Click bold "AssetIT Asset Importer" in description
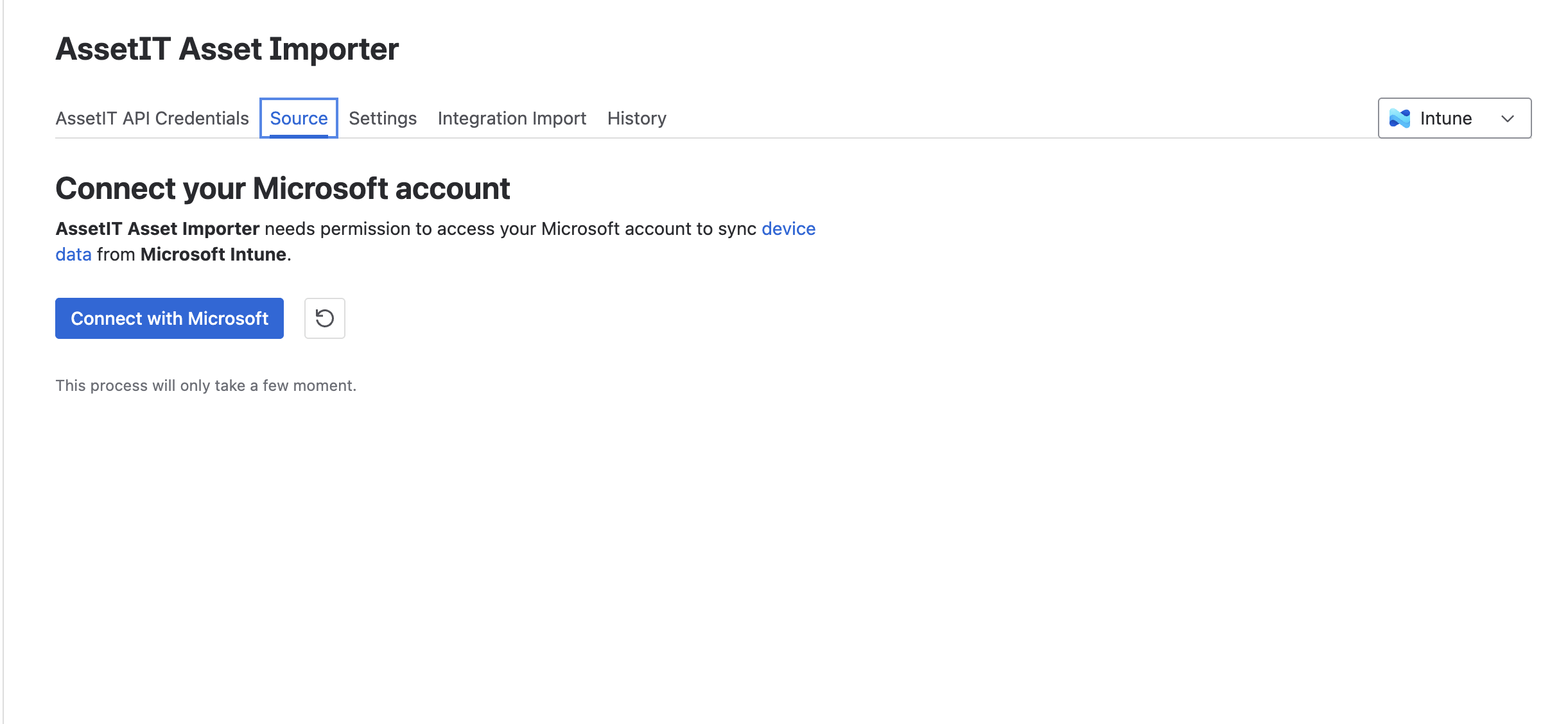Viewport: 1568px width, 724px height. (157, 228)
